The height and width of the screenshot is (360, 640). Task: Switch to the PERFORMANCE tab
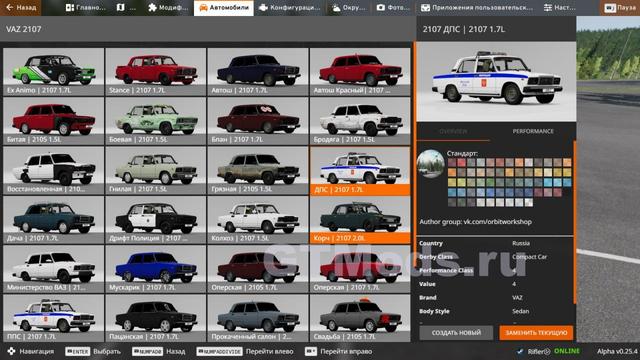click(533, 131)
